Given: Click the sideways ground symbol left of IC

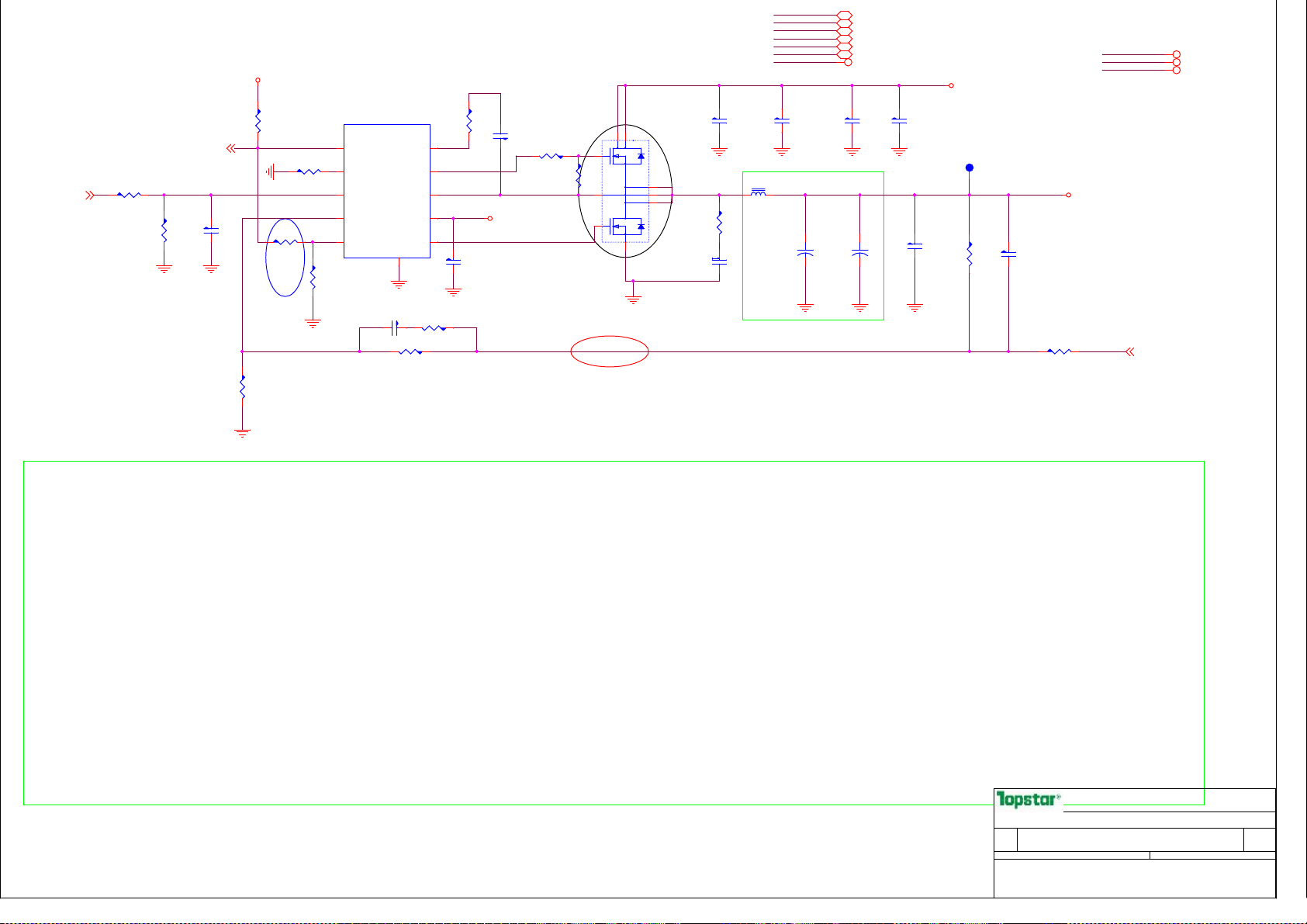Looking at the screenshot, I should [x=270, y=171].
